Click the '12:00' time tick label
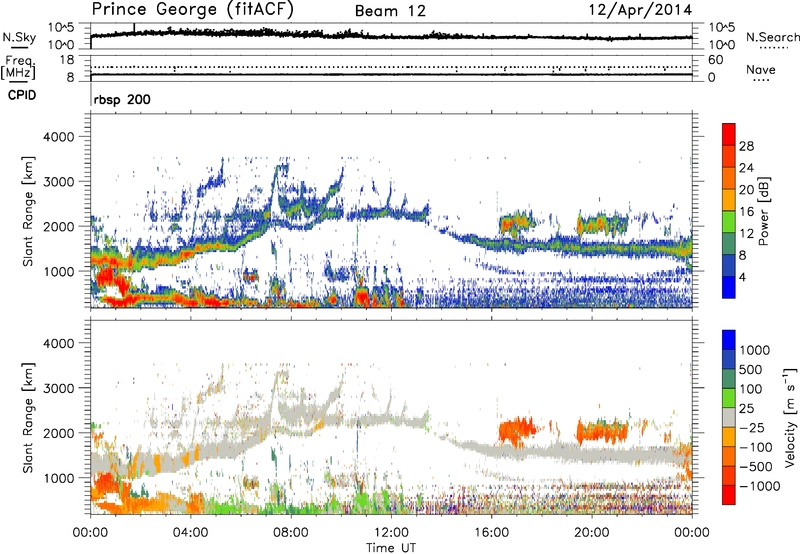 [x=391, y=533]
